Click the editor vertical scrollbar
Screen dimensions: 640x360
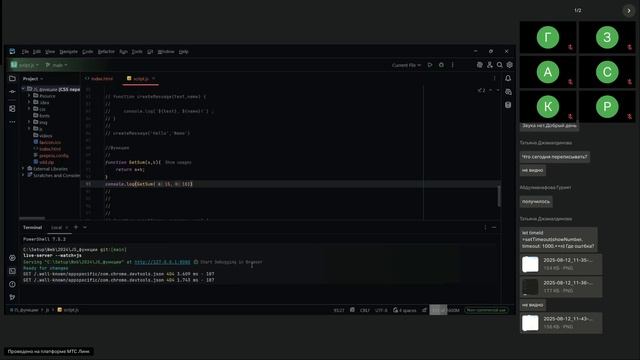499,196
